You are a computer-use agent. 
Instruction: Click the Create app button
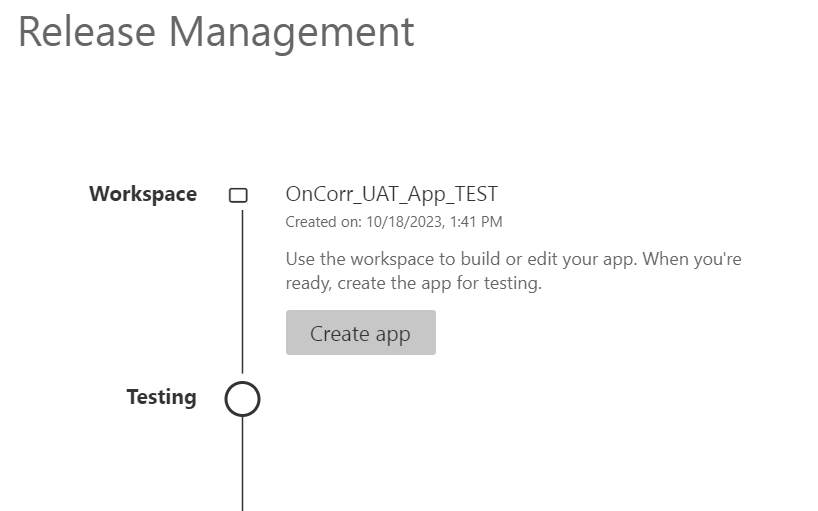pos(360,333)
